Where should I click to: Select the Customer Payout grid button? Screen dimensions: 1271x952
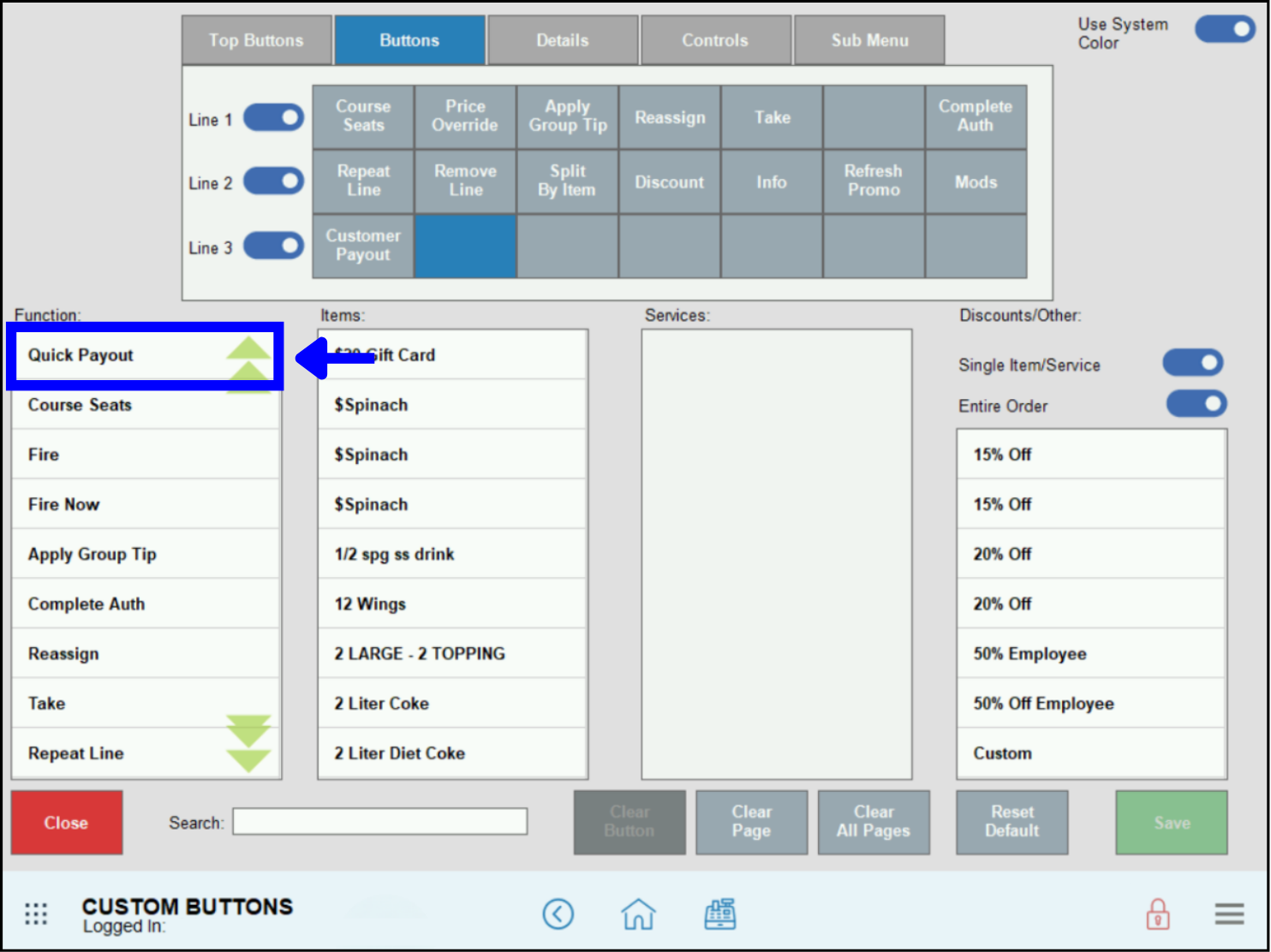(362, 246)
